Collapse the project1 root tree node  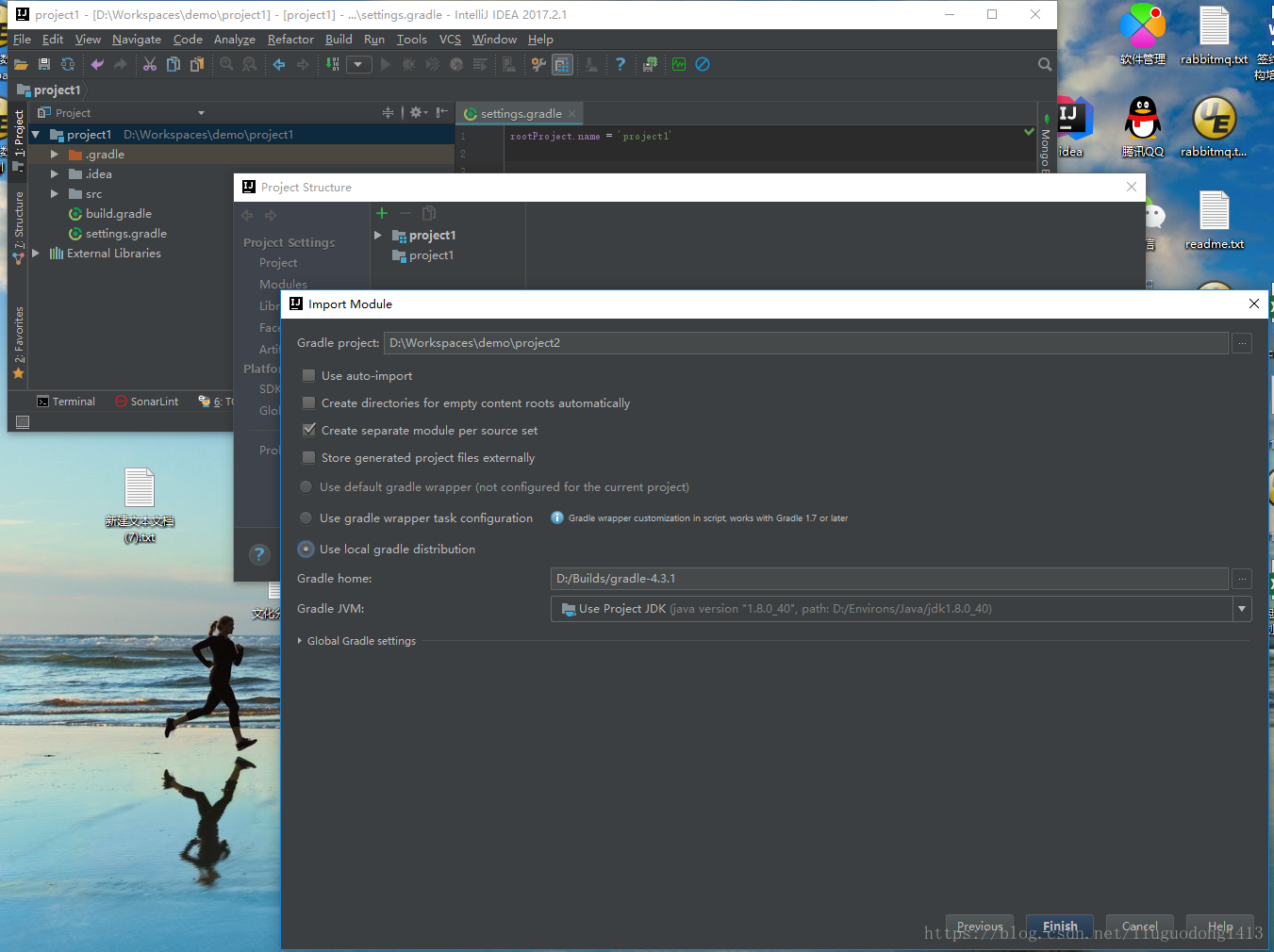(x=36, y=135)
